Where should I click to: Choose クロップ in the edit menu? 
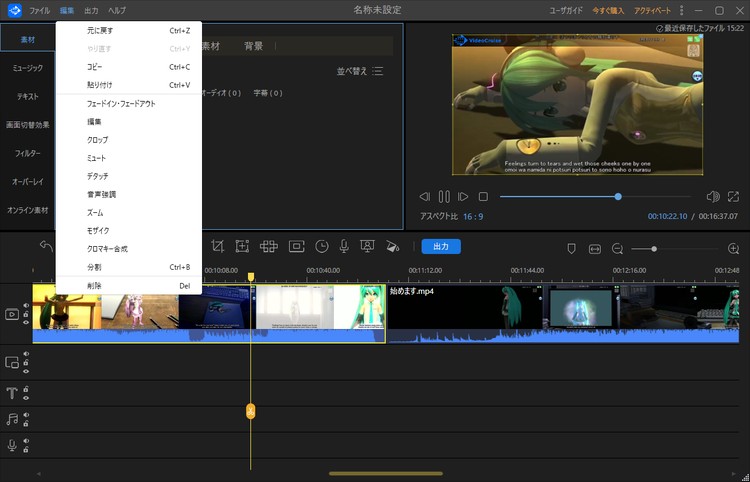[x=129, y=140]
